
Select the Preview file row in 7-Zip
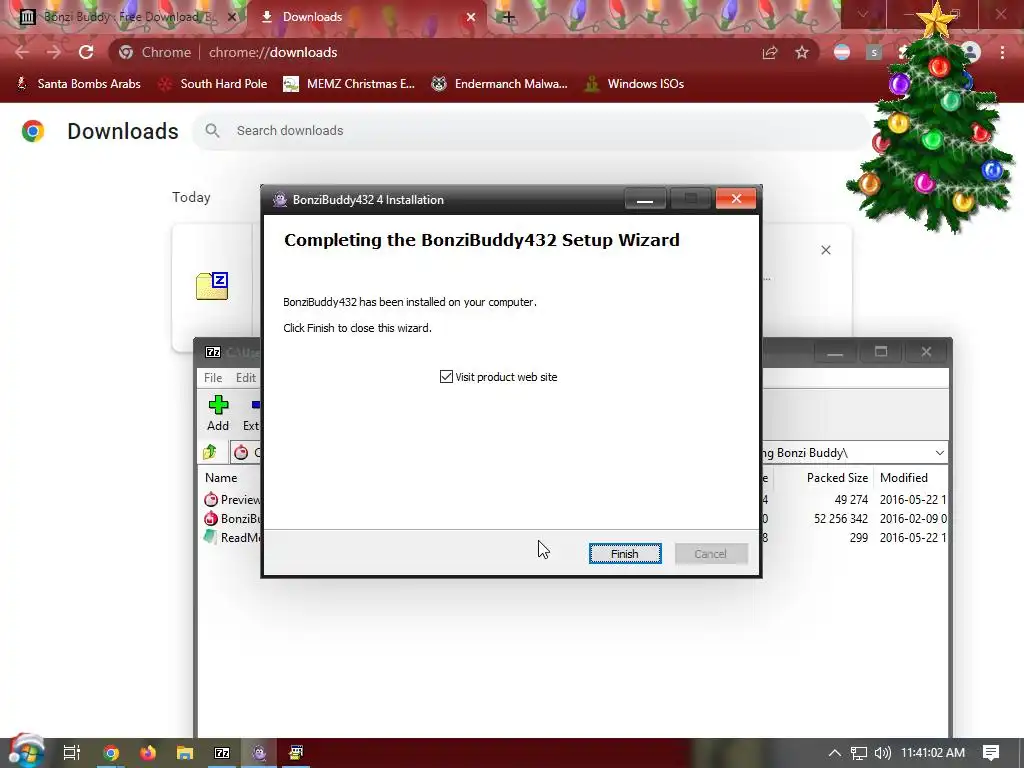(x=232, y=500)
